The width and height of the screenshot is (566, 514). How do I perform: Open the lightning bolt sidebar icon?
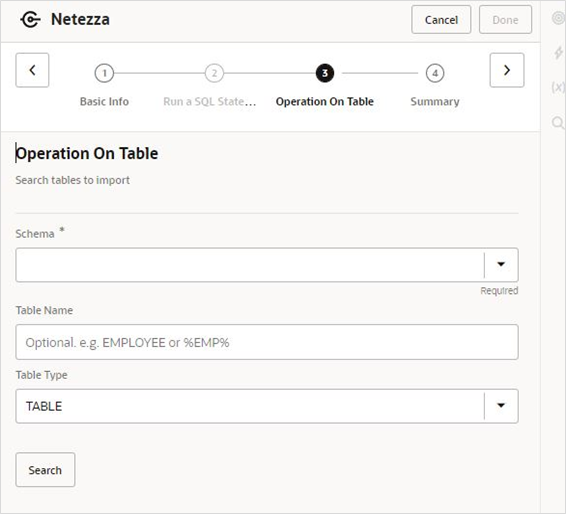pyautogui.click(x=558, y=53)
